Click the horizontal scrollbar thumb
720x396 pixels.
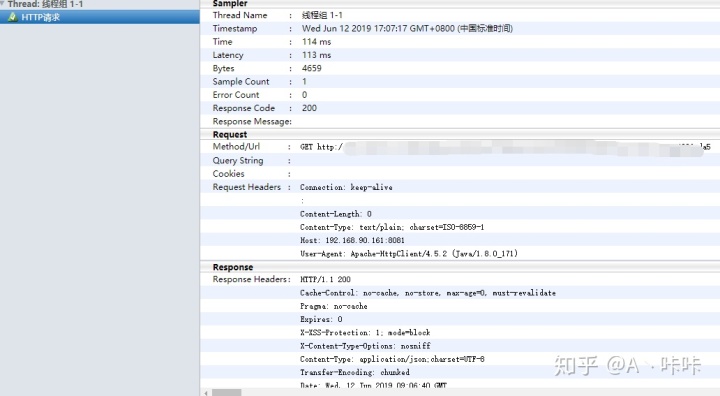[x=226, y=393]
